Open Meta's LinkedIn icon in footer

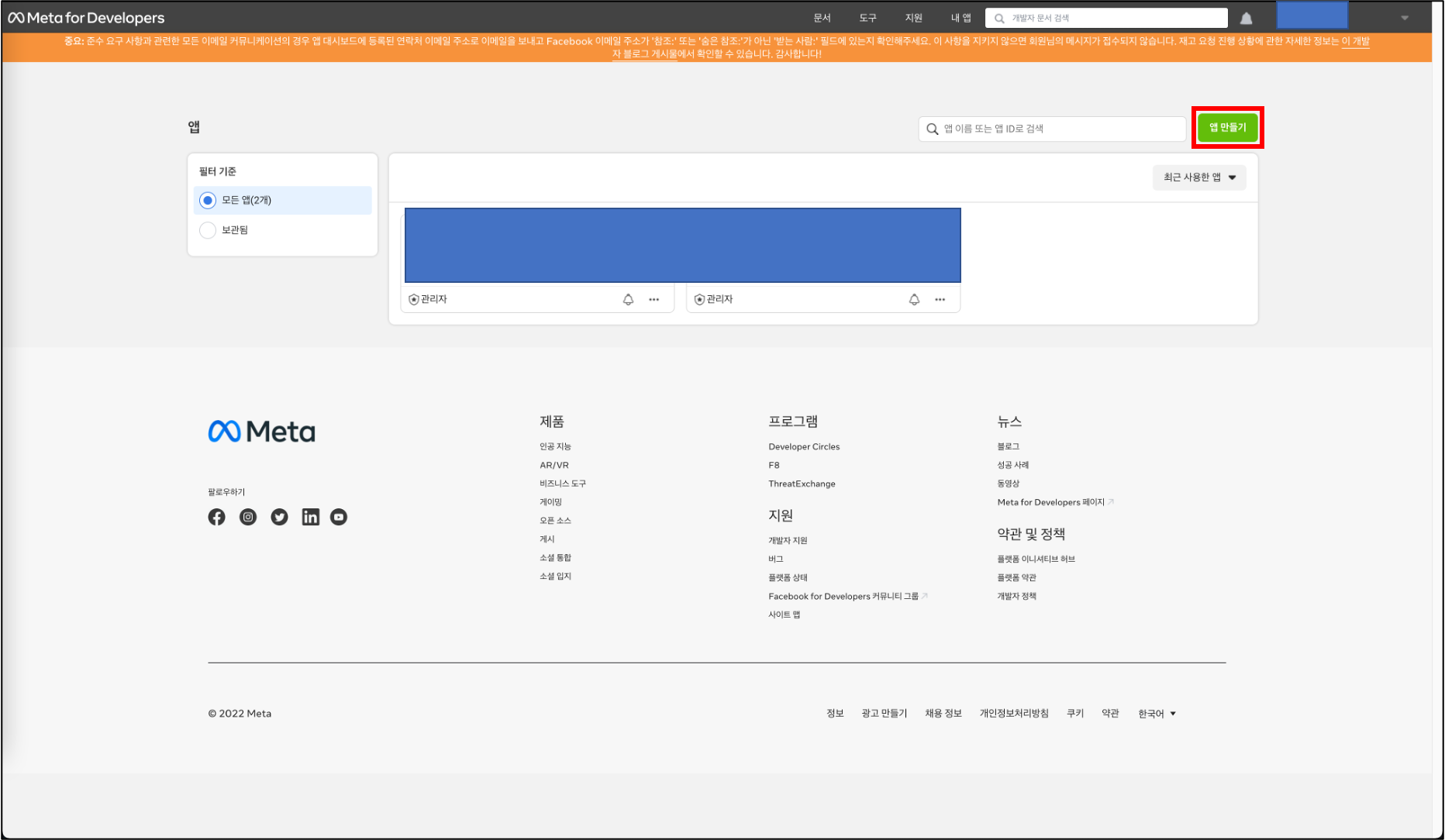pyautogui.click(x=310, y=517)
